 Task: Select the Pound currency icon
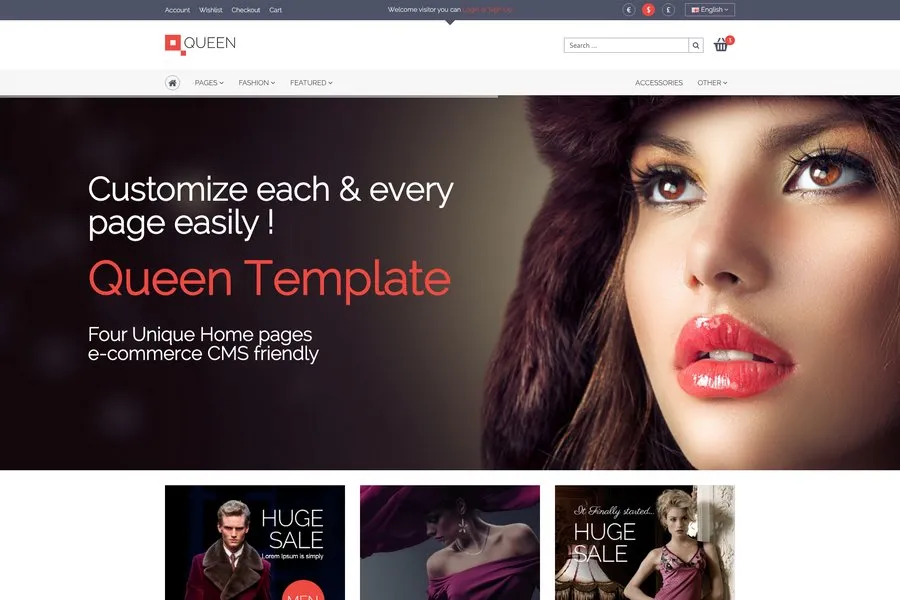pos(668,10)
